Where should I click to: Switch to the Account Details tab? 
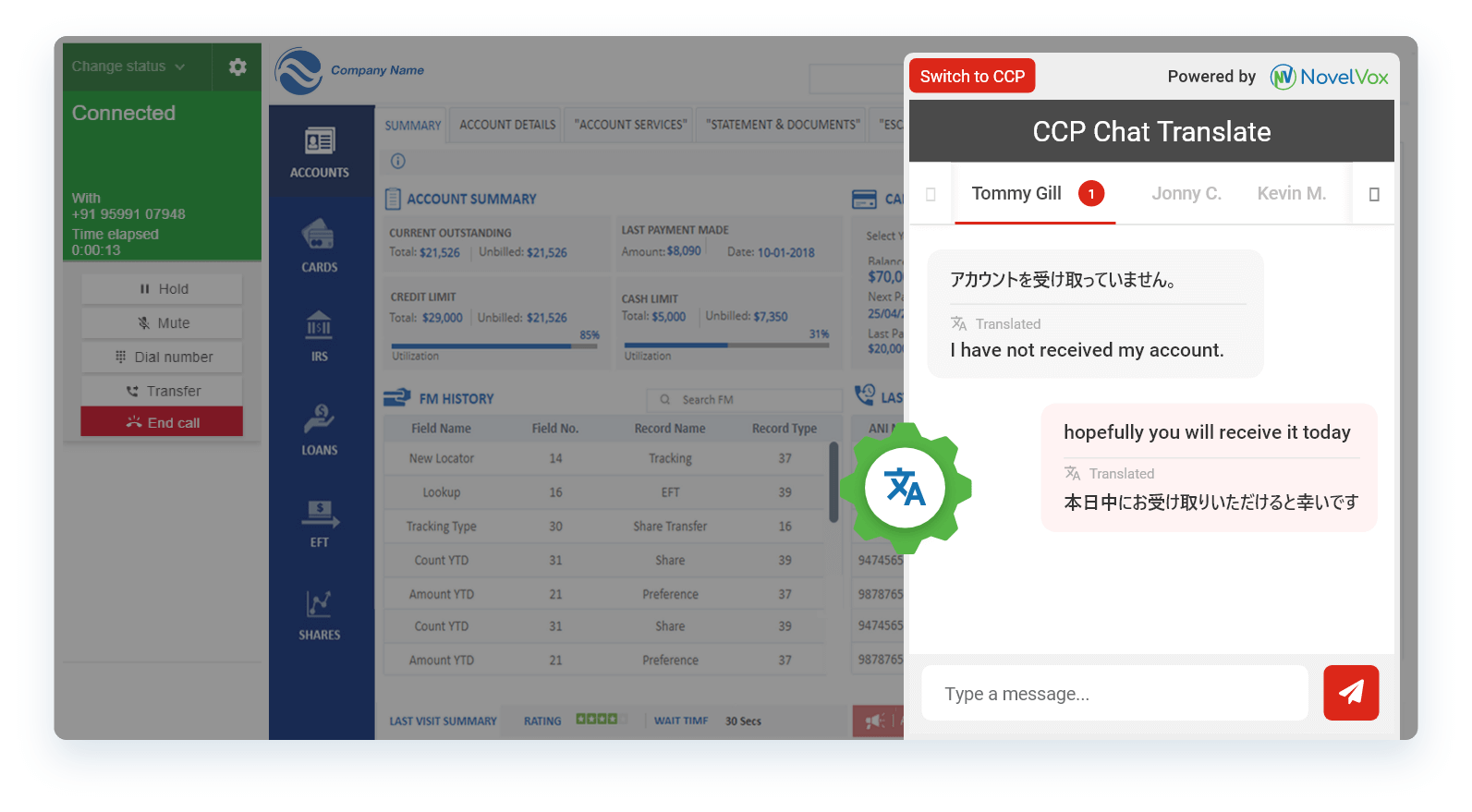point(507,125)
